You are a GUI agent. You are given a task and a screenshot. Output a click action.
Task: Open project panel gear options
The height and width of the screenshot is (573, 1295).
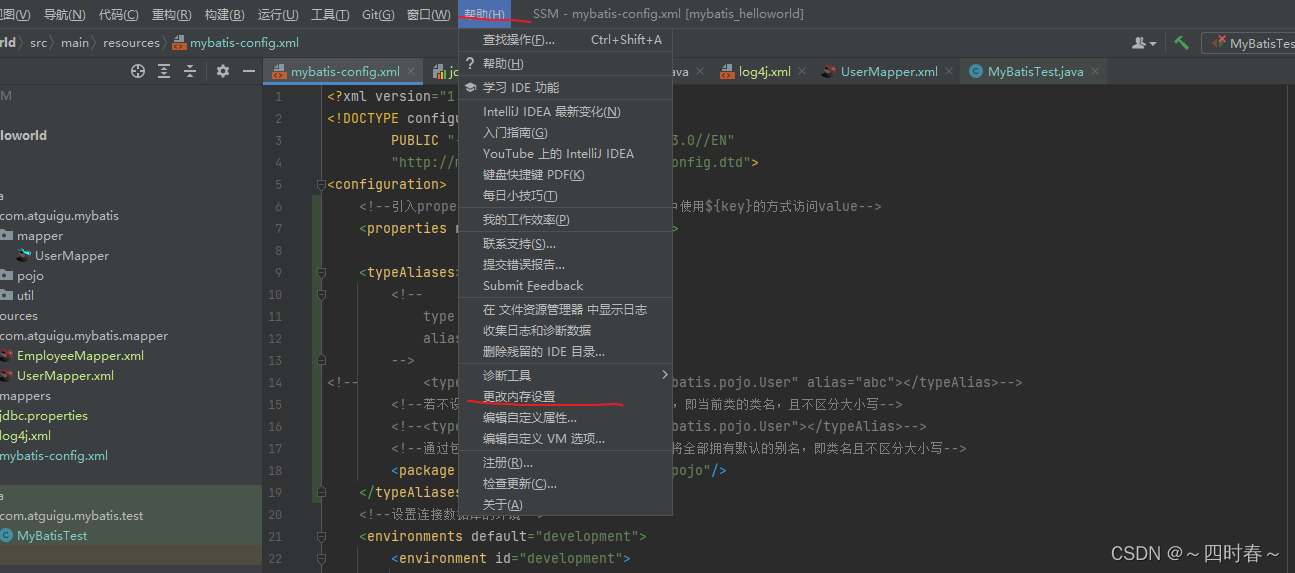pyautogui.click(x=223, y=71)
